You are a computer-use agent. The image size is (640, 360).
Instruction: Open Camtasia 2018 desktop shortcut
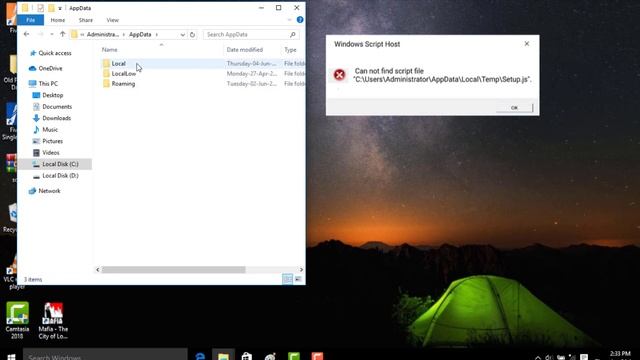[17, 321]
